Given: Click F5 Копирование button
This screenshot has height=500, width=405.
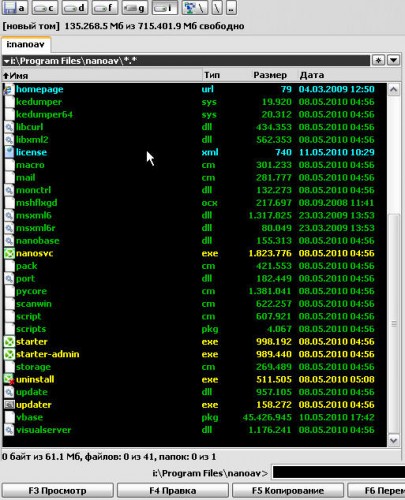Looking at the screenshot, I should click(x=288, y=491).
